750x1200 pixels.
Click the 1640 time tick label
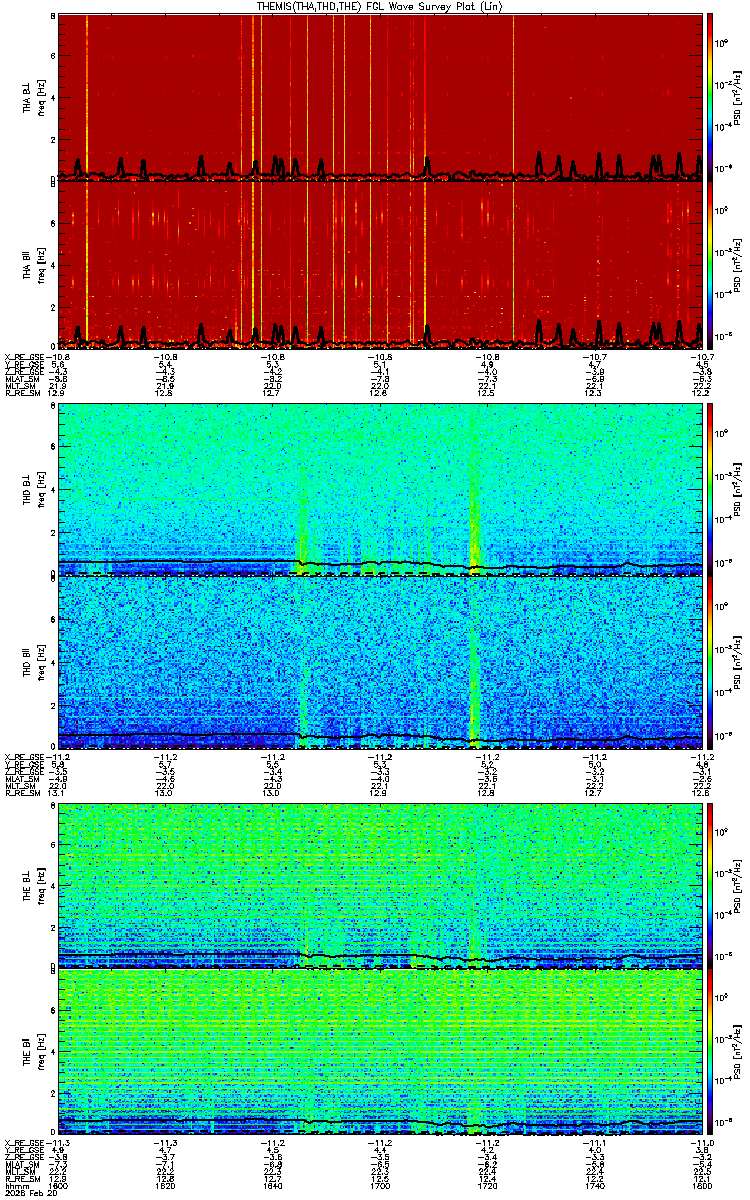tap(273, 1186)
